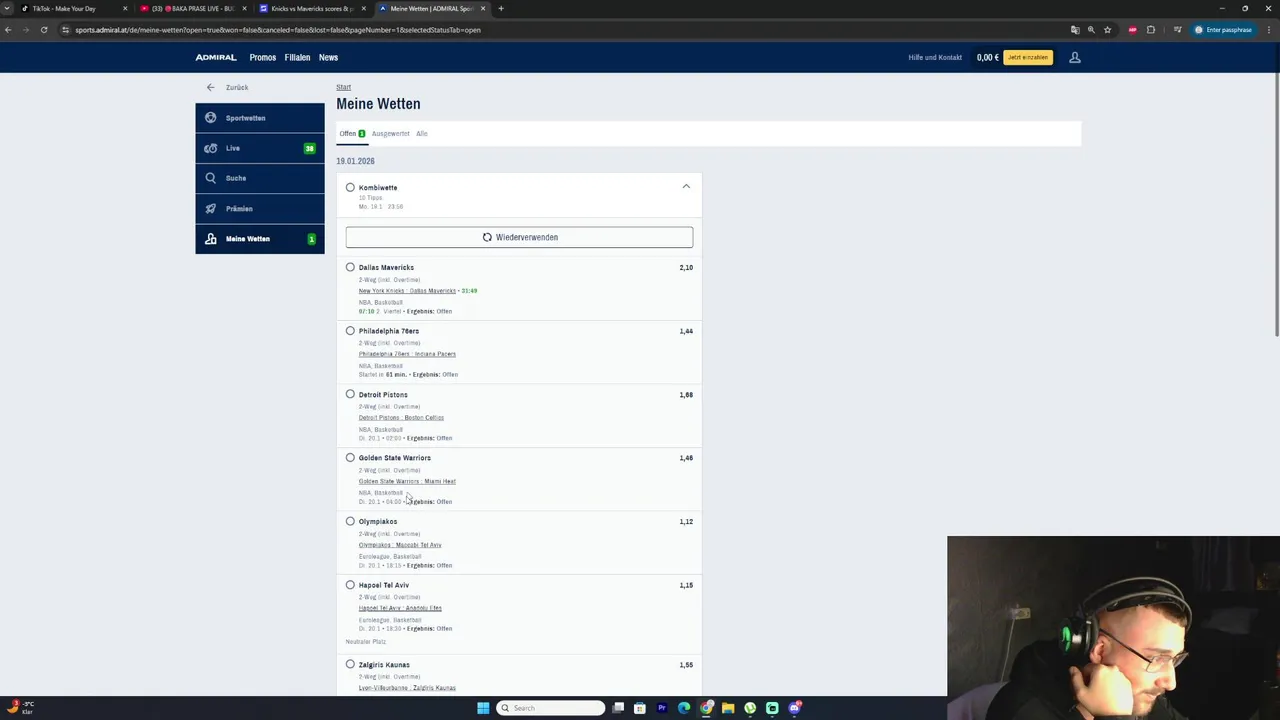Select the Philadelphia 76ers bet circle
Viewport: 1280px width, 720px height.
pos(350,330)
